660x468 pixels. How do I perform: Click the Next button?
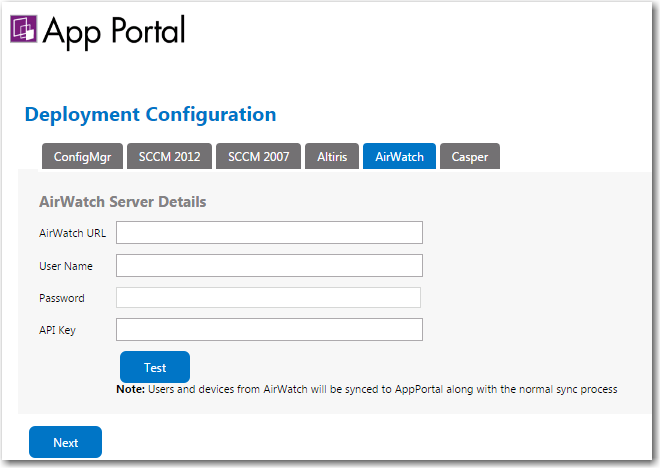(x=65, y=442)
